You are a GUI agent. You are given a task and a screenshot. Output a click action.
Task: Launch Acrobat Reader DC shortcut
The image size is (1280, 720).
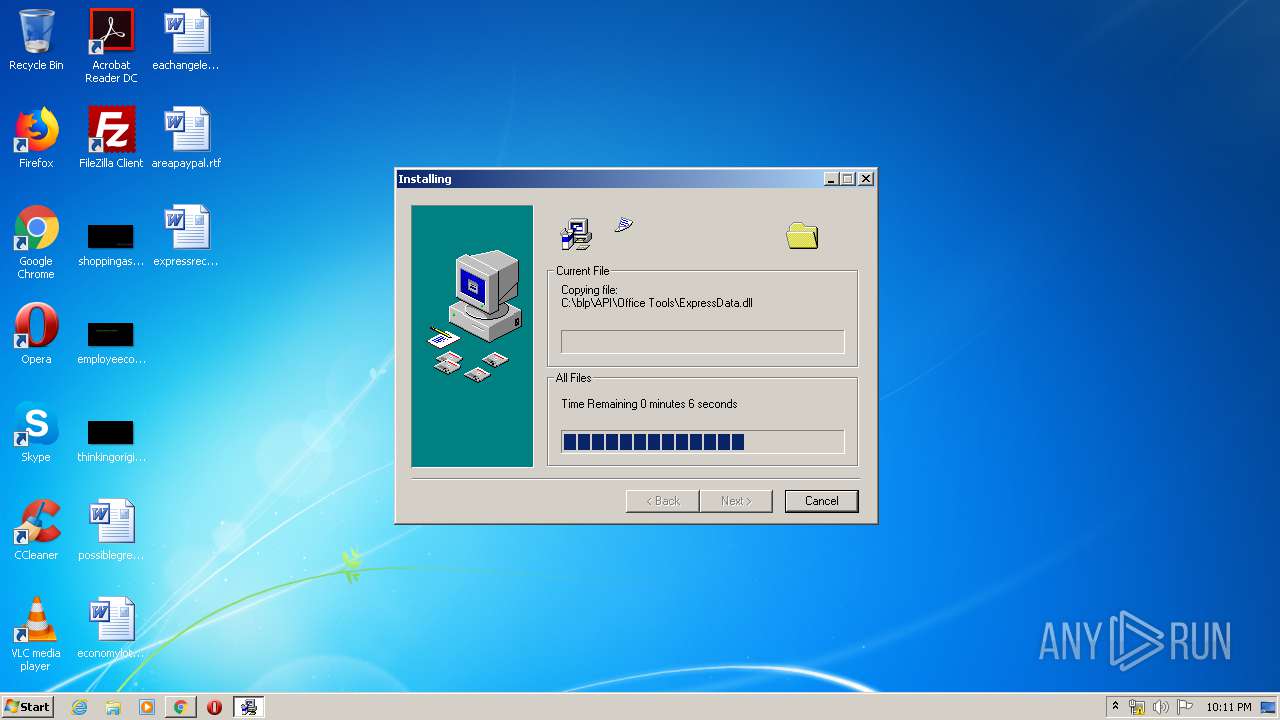110,46
